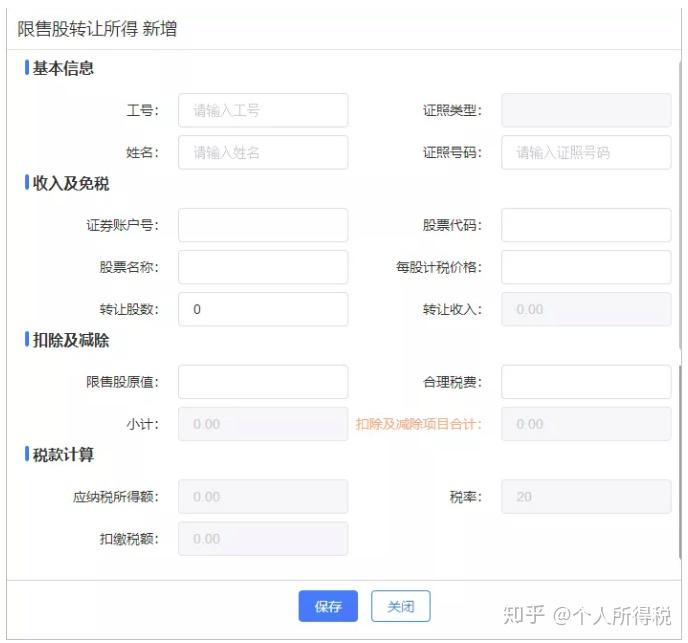Screen dimensions: 688x643
Task: Click the 税率 field showing 20
Action: [586, 497]
